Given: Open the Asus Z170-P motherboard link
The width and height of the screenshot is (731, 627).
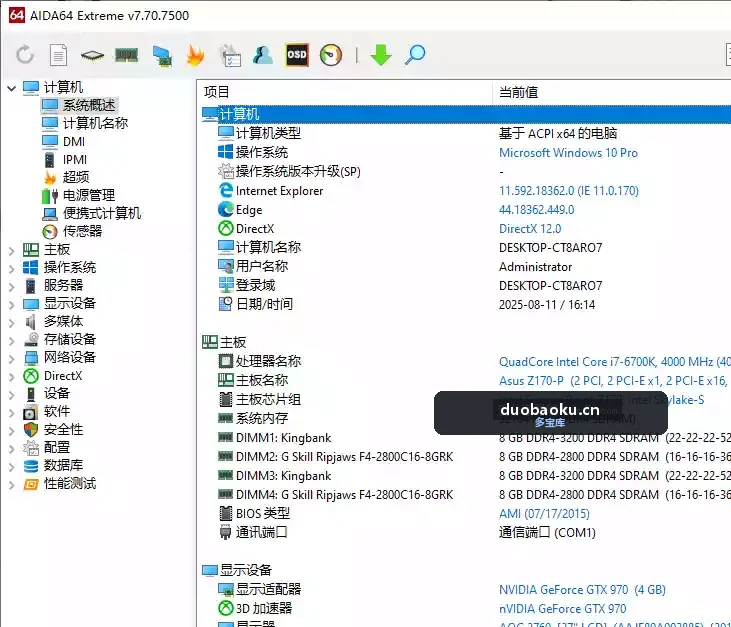Looking at the screenshot, I should pyautogui.click(x=613, y=381).
